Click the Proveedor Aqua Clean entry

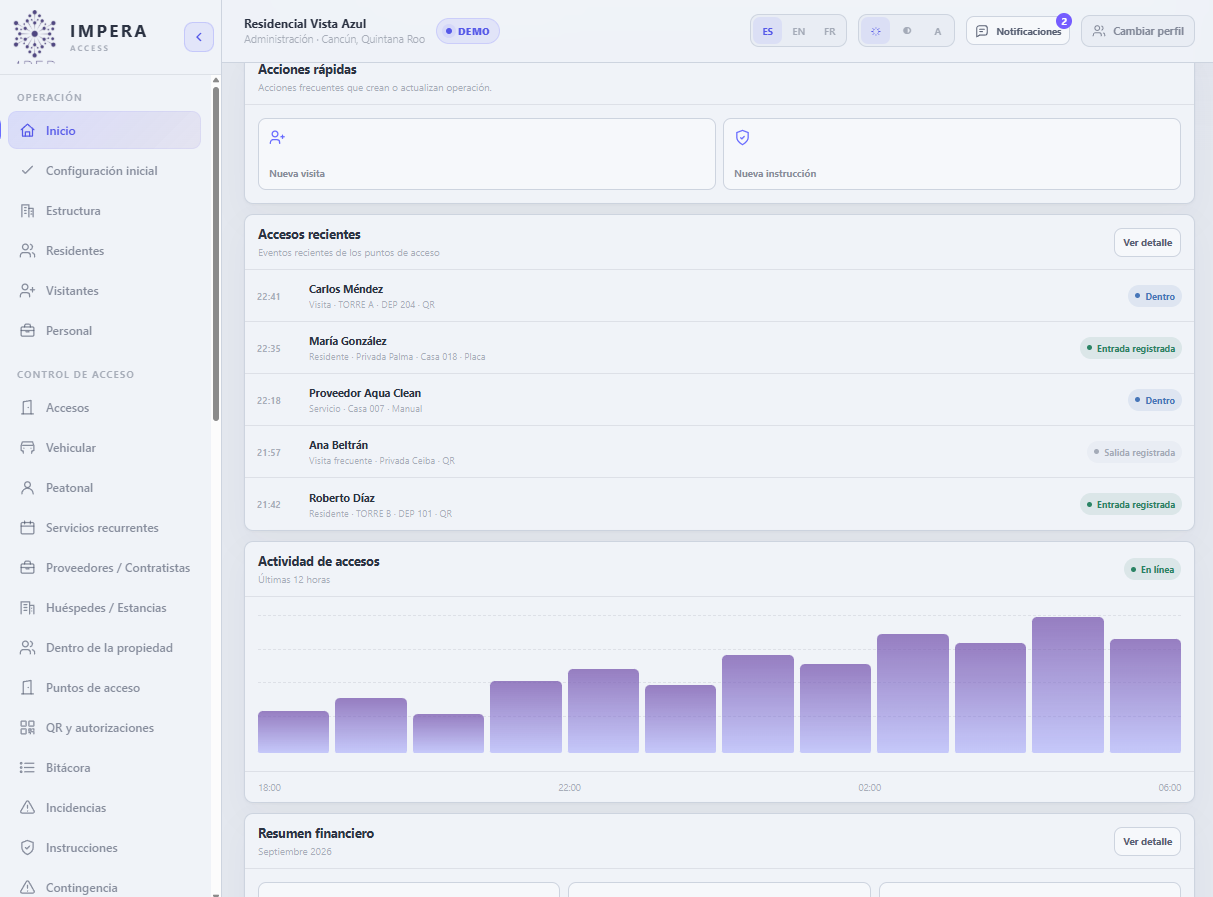[x=719, y=400]
